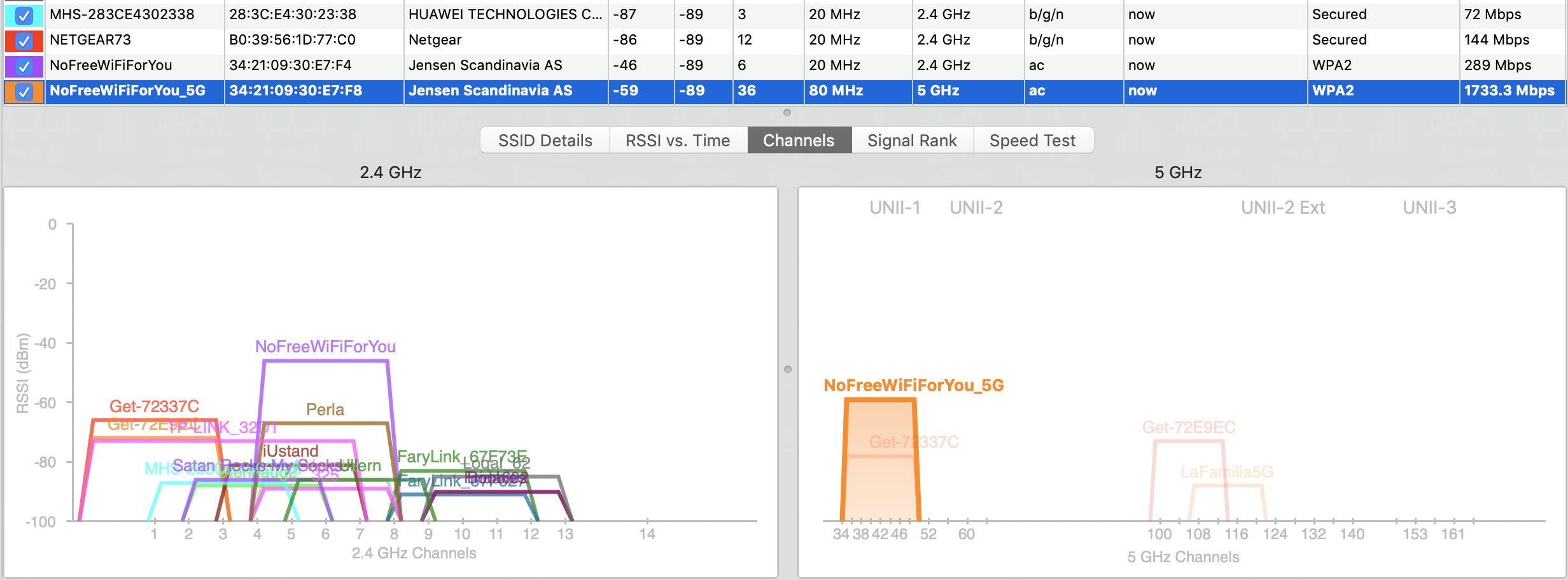Image resolution: width=1568 pixels, height=580 pixels.
Task: Click the divider dot between the two channel charts
Action: coord(788,369)
